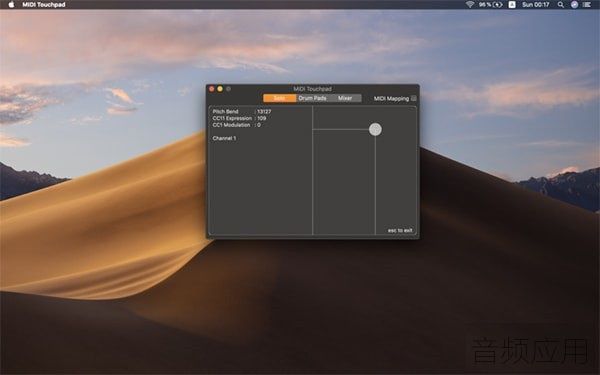Close the MIDI Touchpad window

pos(212,89)
